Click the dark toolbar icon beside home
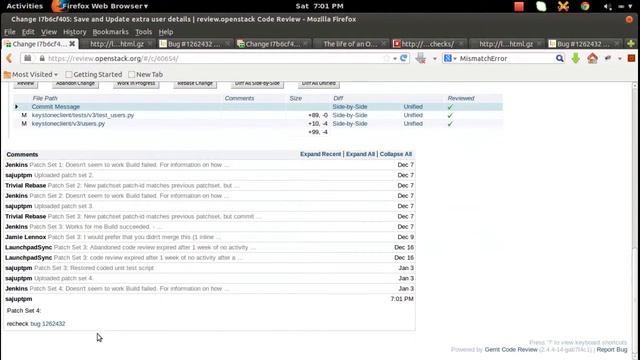This screenshot has width=640, height=360. 608,58
